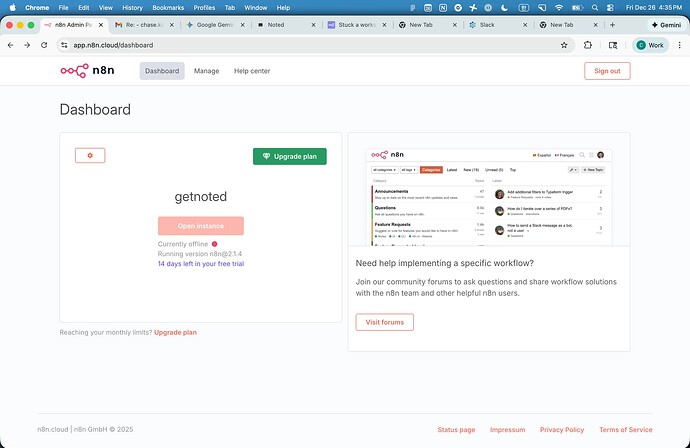This screenshot has height=448, width=690.
Task: Open the Manage nav item
Action: (206, 71)
